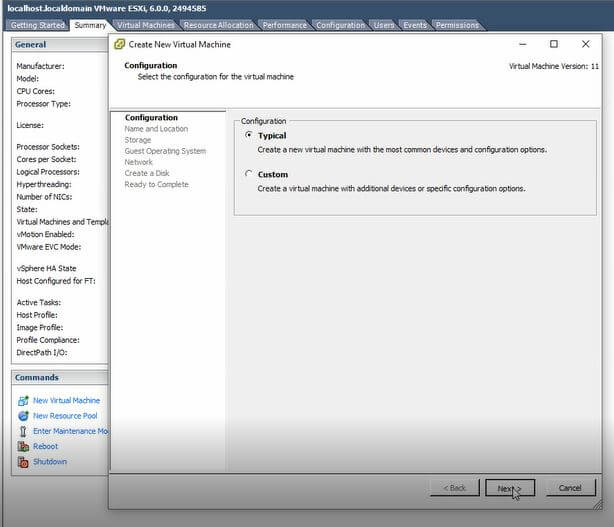Click the Virtual Machine Version: 11 text
614x527 pixels.
pyautogui.click(x=554, y=66)
